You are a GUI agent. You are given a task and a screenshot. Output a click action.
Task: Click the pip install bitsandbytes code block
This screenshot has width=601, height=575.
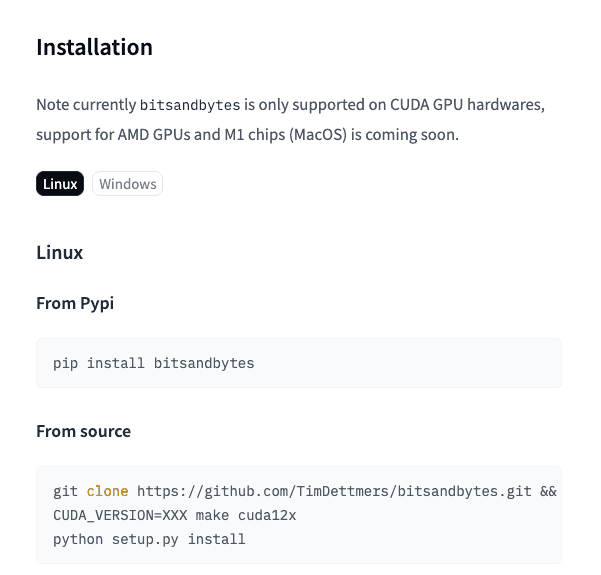299,363
